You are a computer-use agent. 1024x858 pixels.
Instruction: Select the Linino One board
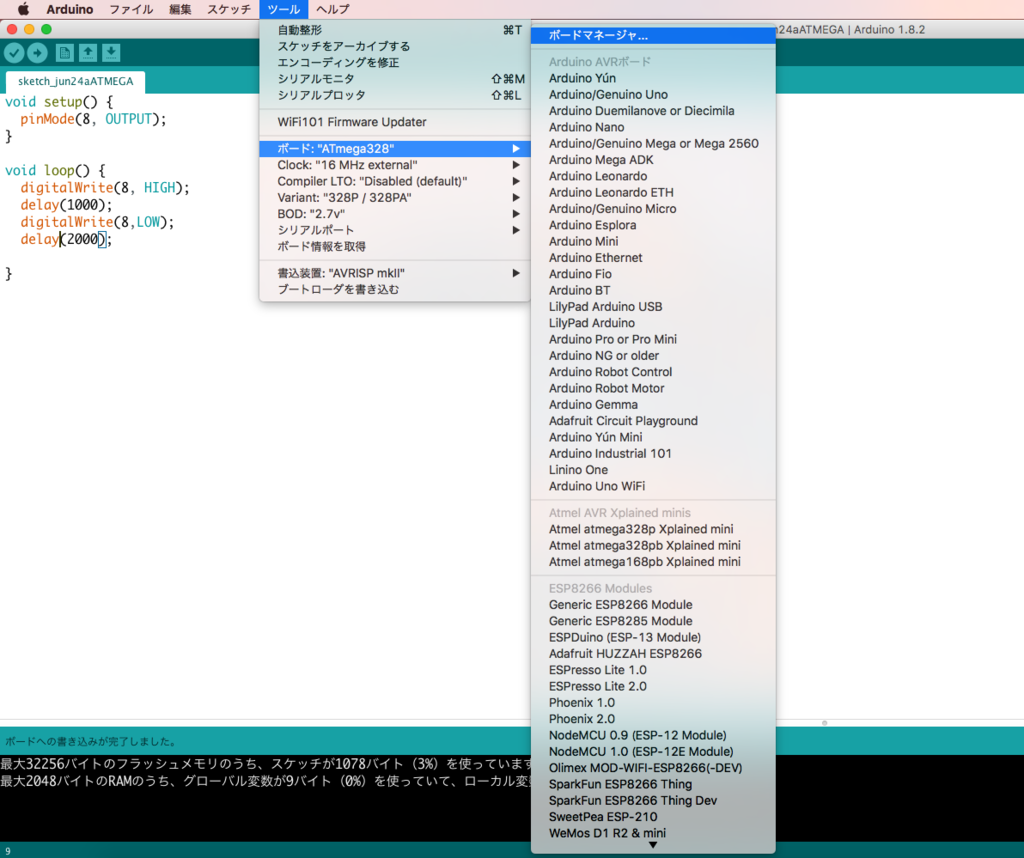coord(653,470)
